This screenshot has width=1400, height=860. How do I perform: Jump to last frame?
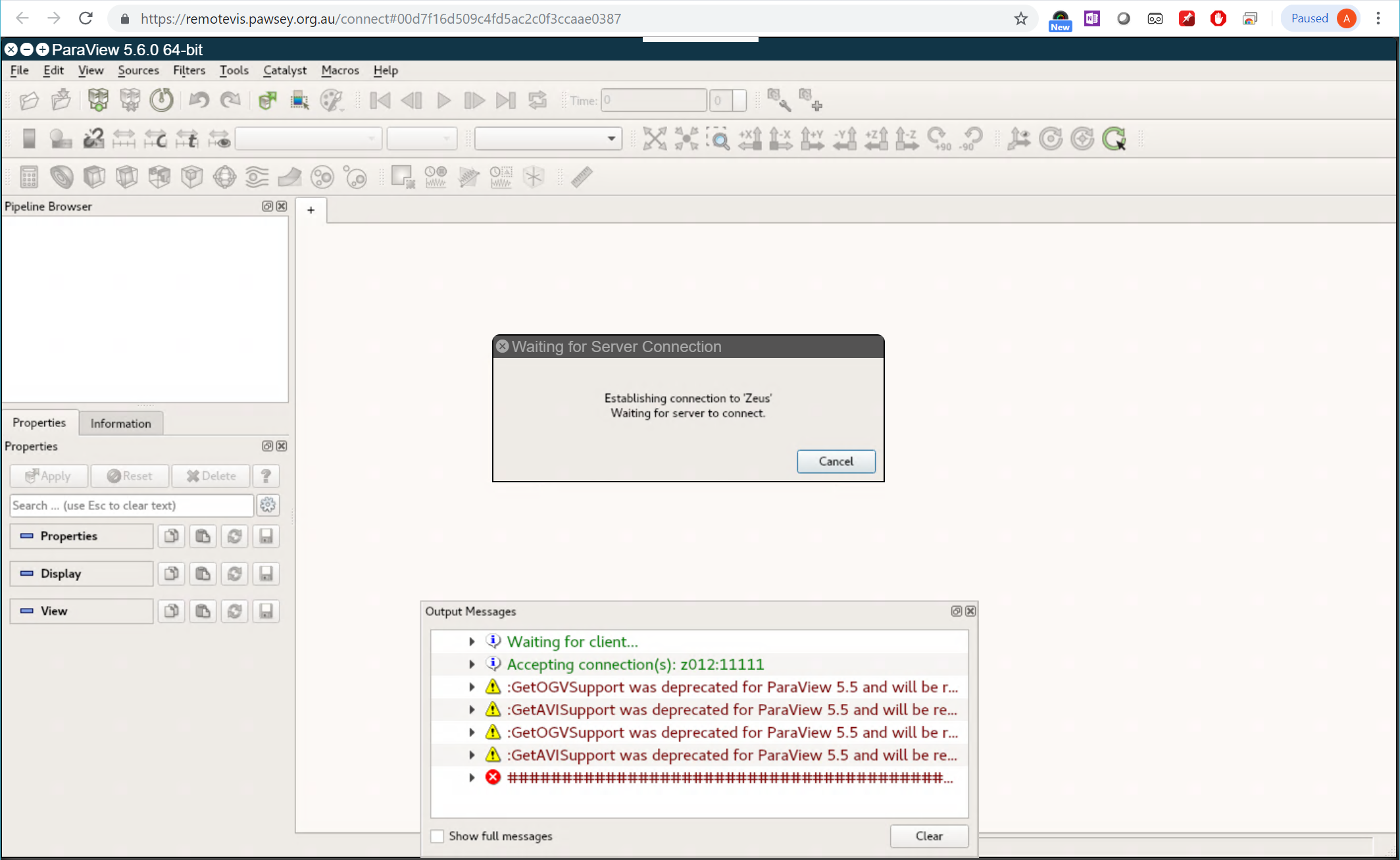pyautogui.click(x=506, y=100)
